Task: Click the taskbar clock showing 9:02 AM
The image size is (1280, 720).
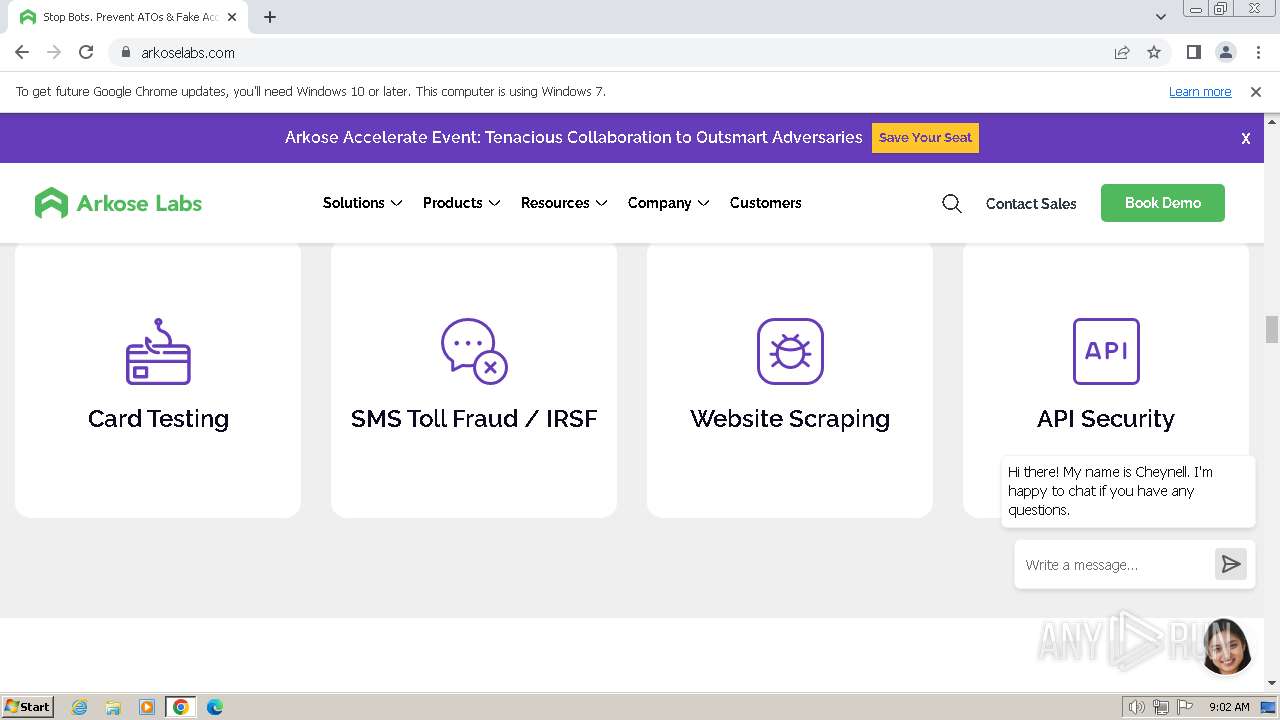Action: (1229, 707)
